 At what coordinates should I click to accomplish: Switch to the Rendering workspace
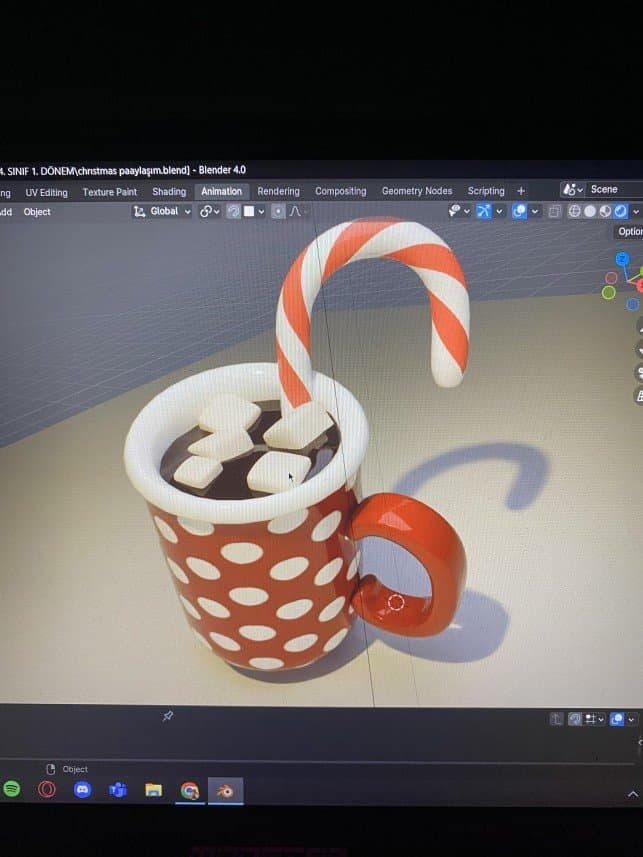pyautogui.click(x=278, y=191)
